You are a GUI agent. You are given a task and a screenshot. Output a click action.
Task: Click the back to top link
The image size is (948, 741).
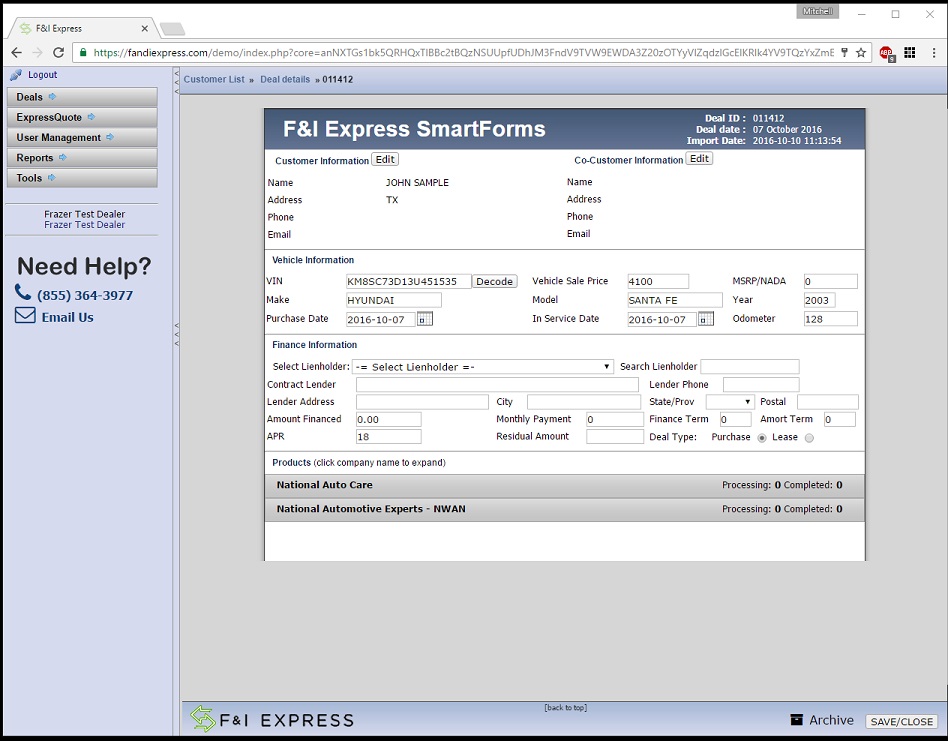click(565, 707)
